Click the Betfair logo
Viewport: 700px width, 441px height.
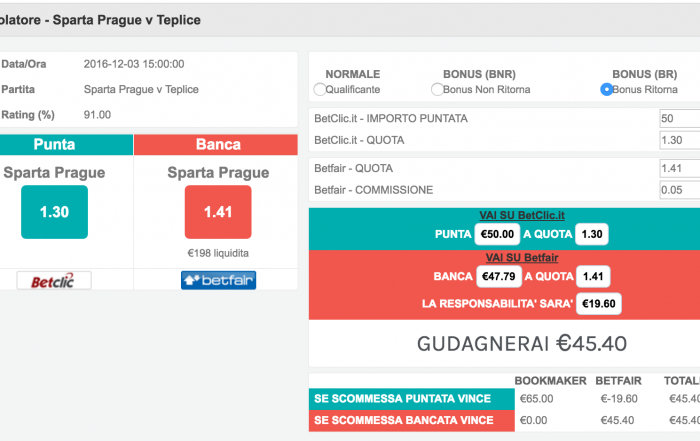[218, 280]
